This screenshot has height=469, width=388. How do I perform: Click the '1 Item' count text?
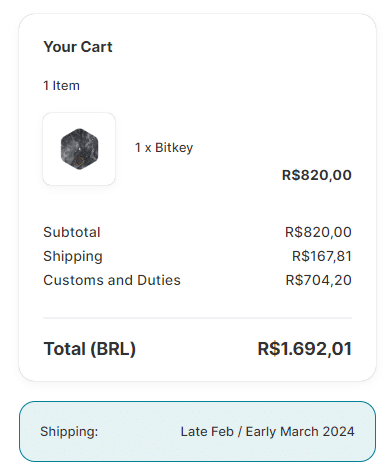(61, 86)
